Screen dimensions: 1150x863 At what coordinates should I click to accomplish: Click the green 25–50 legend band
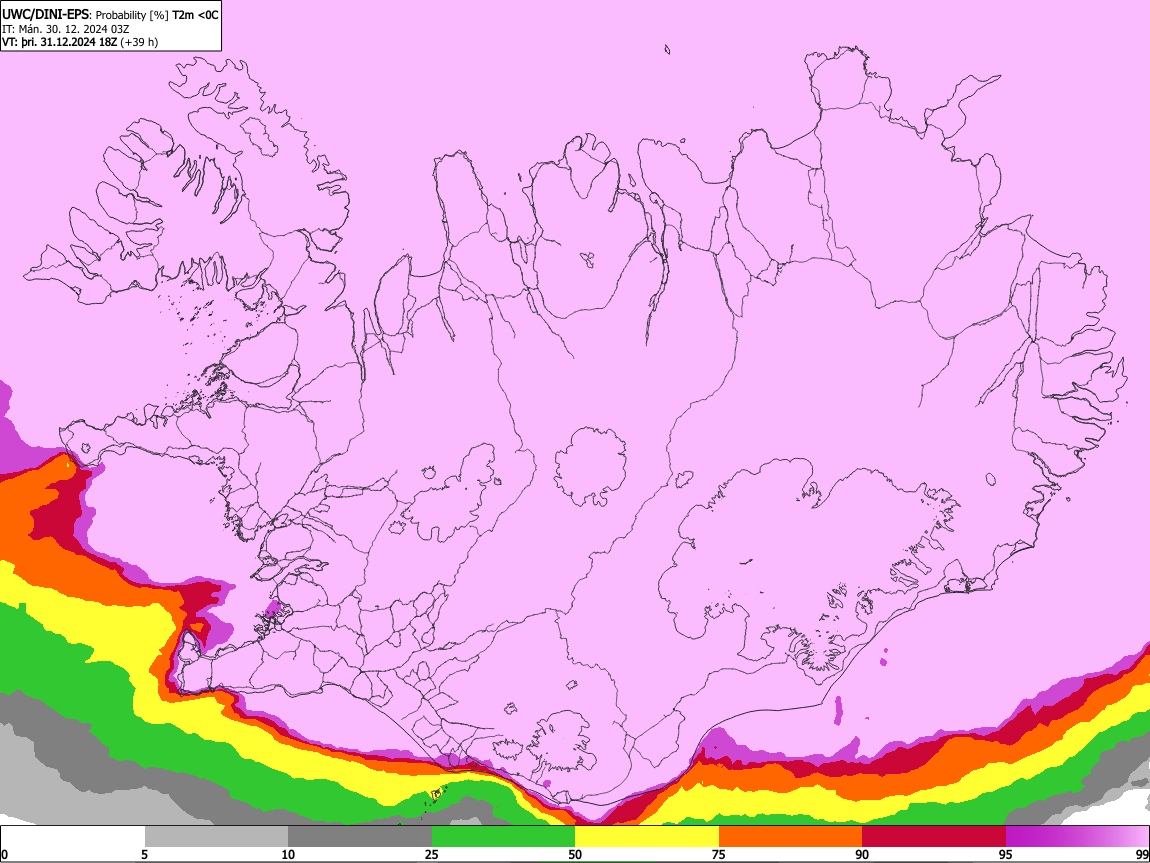(x=503, y=837)
